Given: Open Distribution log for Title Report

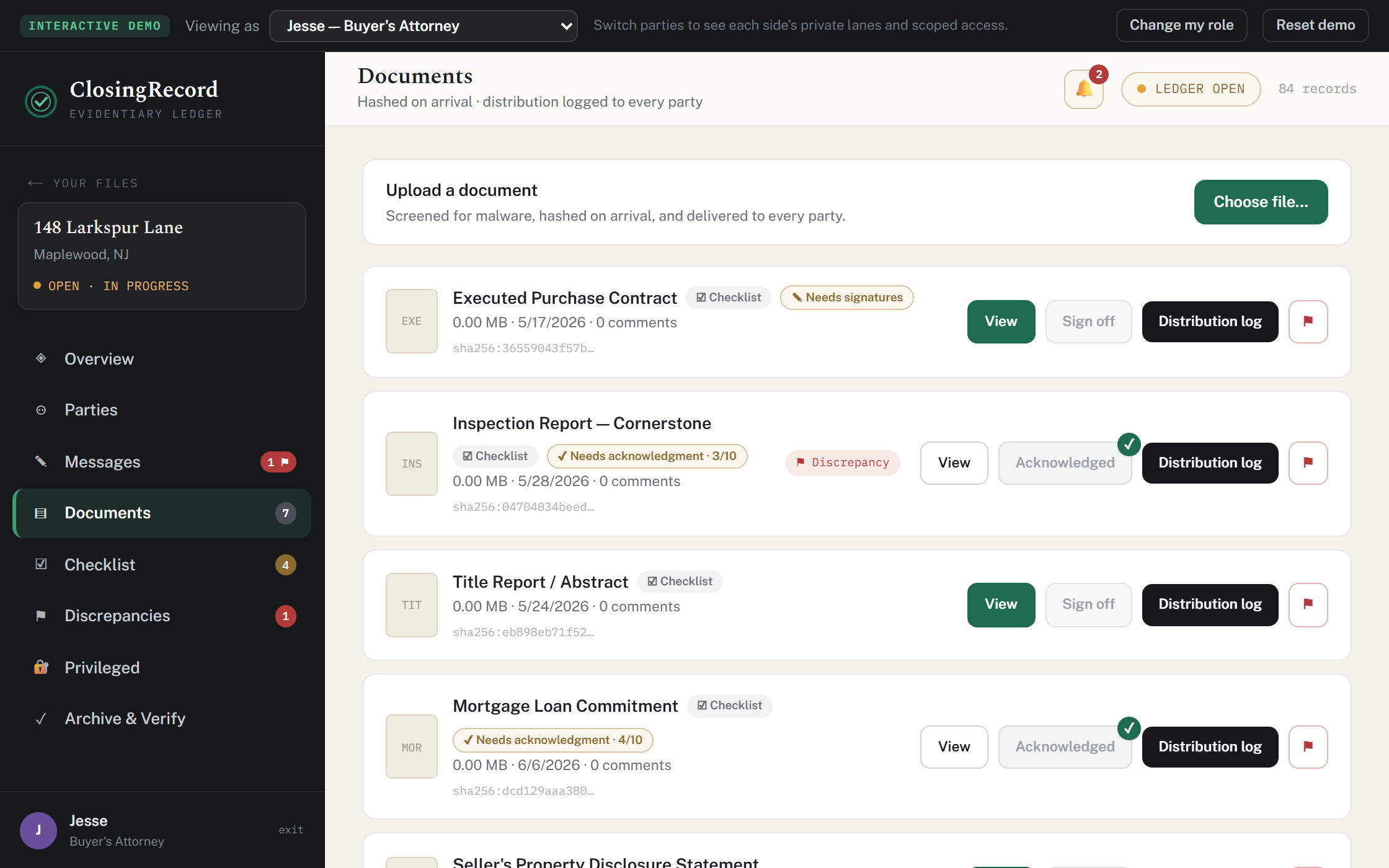Looking at the screenshot, I should tap(1210, 604).
